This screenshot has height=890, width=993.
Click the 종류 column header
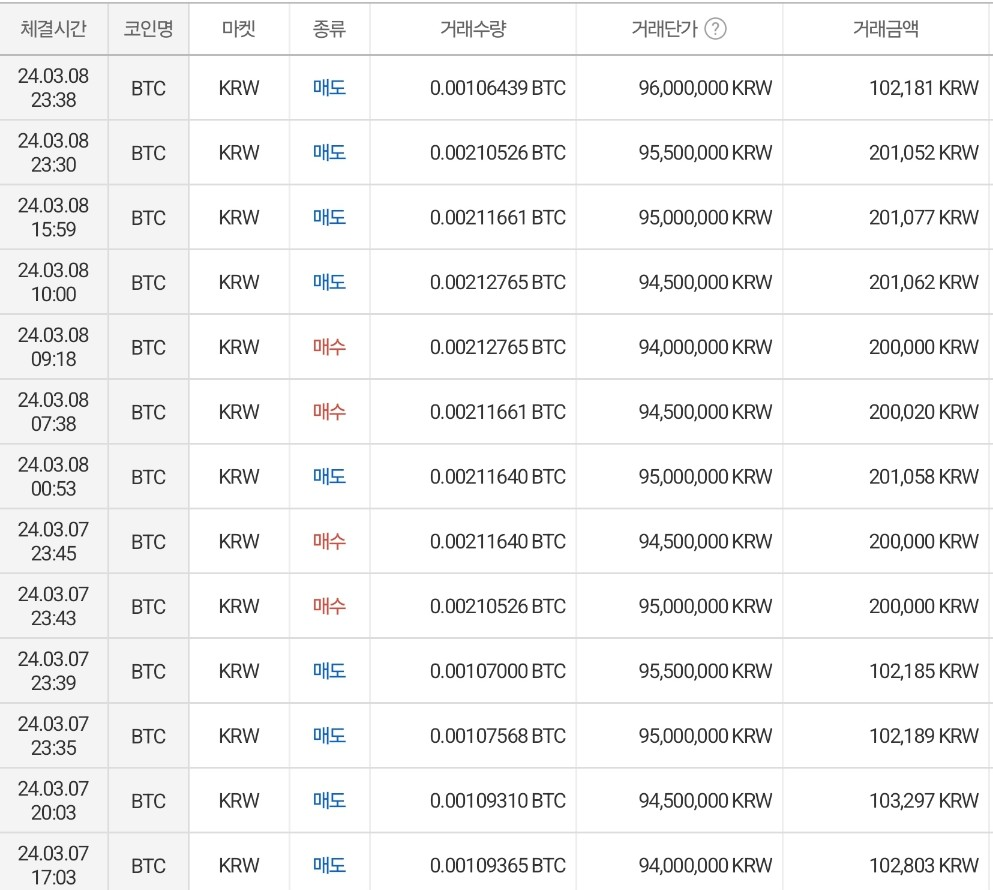(x=329, y=29)
